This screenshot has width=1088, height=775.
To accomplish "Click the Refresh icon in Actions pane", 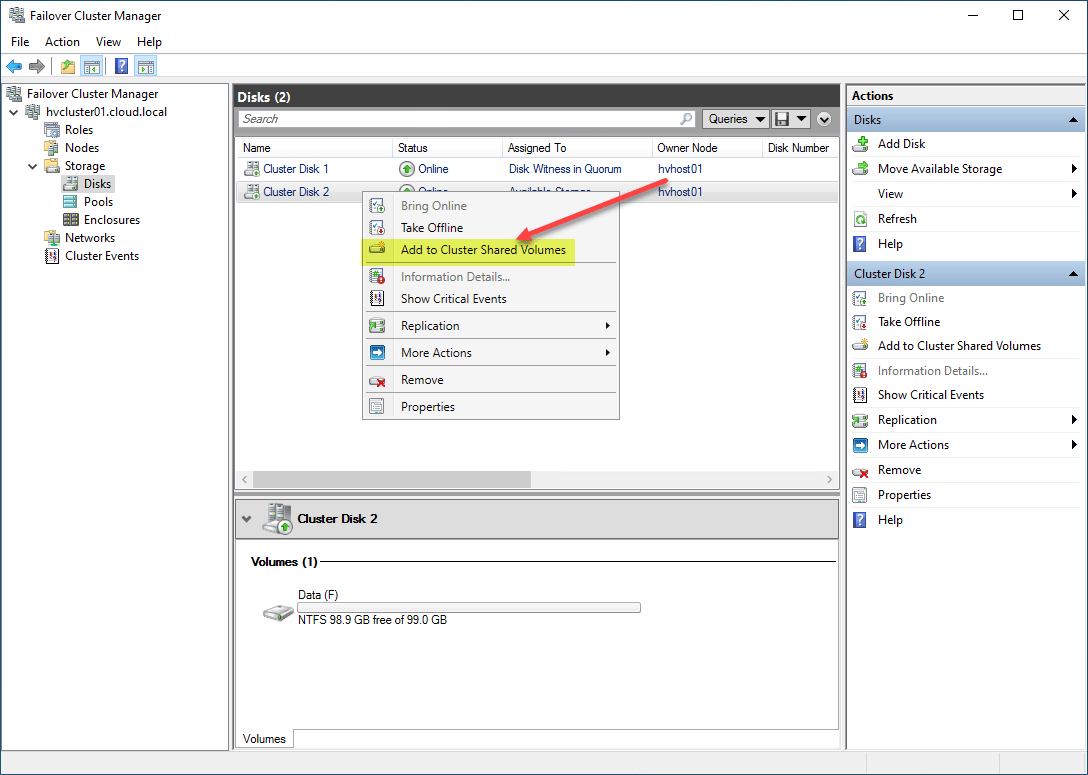I will (x=860, y=219).
